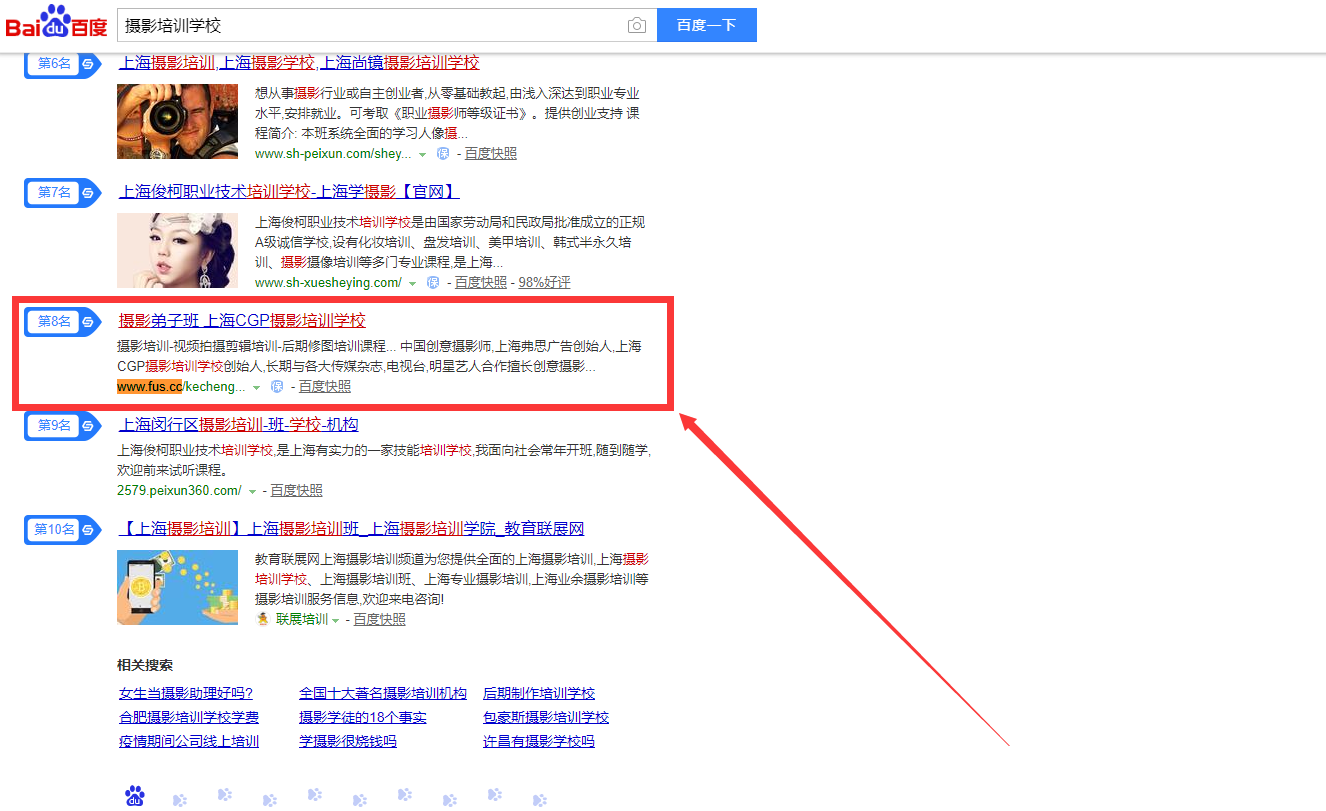1326x811 pixels.
Task: Open result 上海俊柯职业技术培训学校 官网
Action: (x=289, y=192)
